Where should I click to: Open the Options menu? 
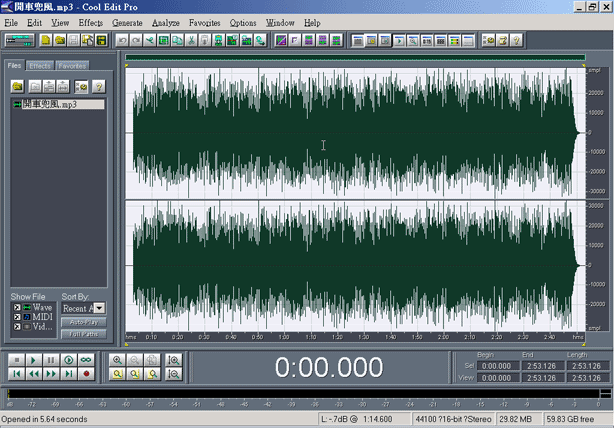243,23
